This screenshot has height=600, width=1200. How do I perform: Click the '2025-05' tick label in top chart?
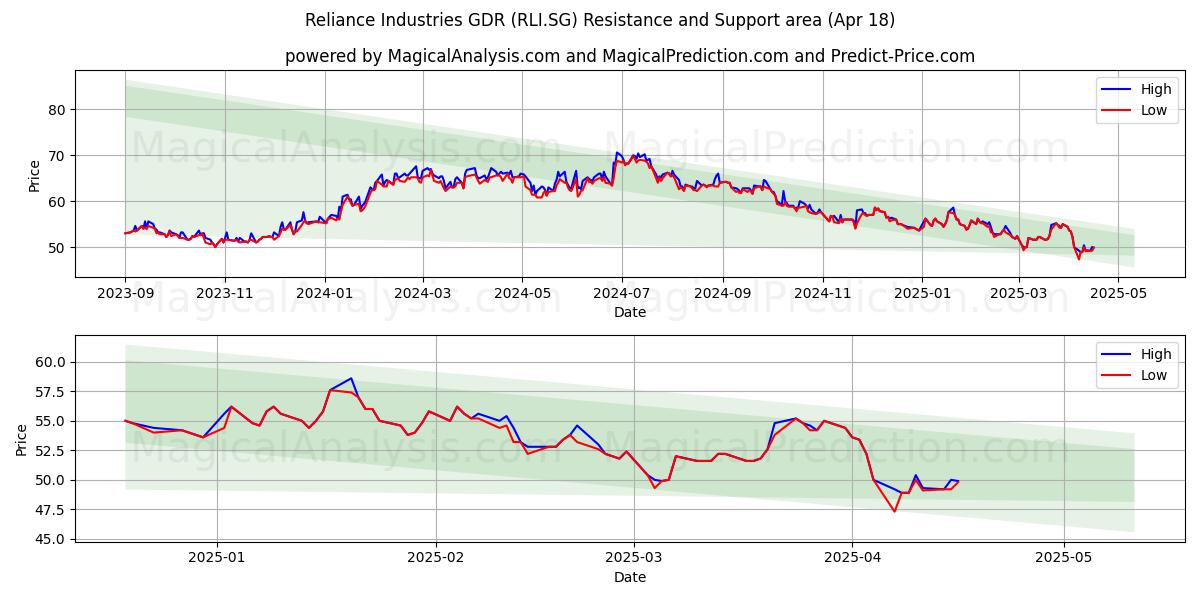pos(1118,296)
